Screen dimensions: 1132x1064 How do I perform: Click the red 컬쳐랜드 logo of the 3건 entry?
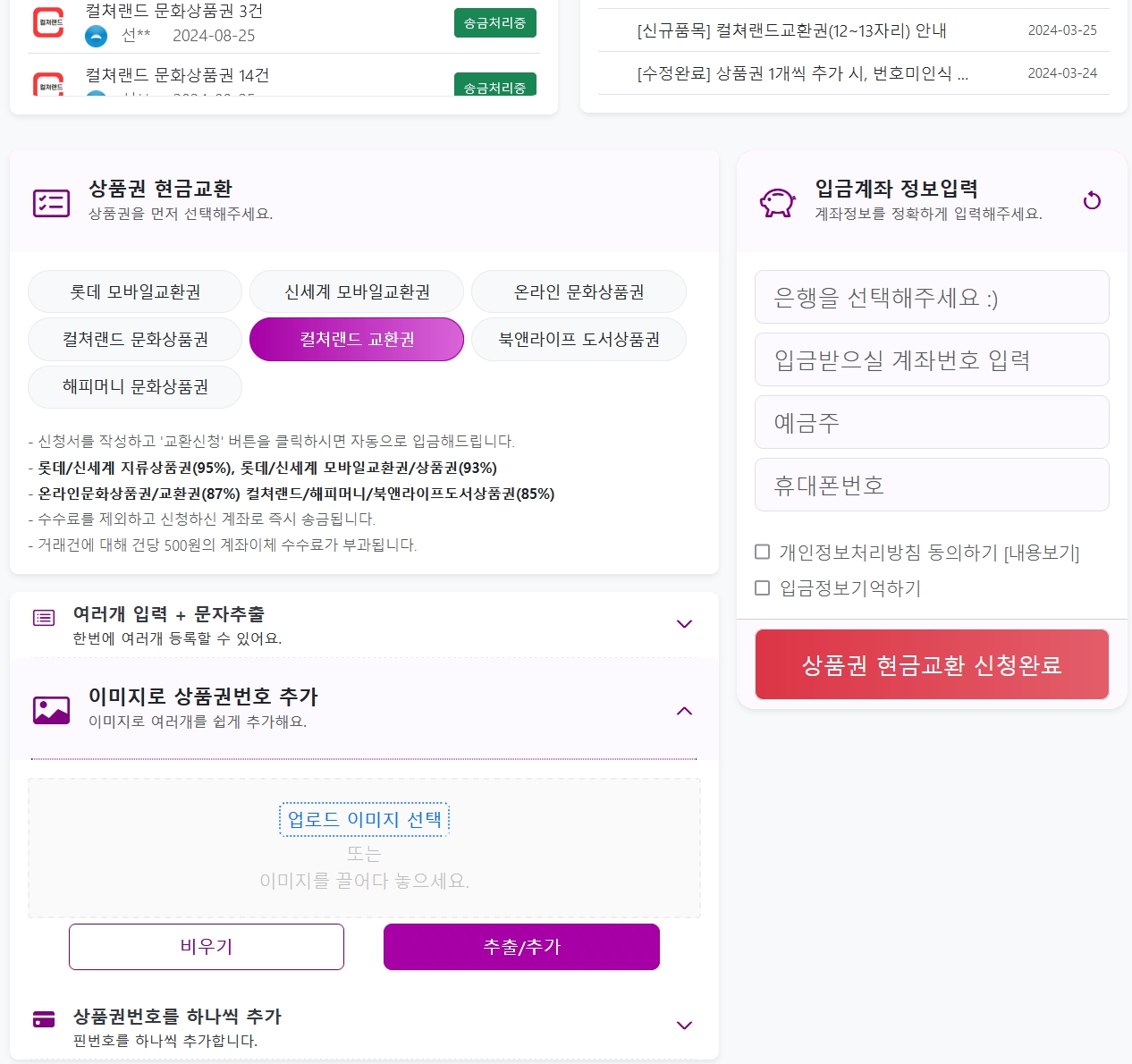pyautogui.click(x=48, y=21)
